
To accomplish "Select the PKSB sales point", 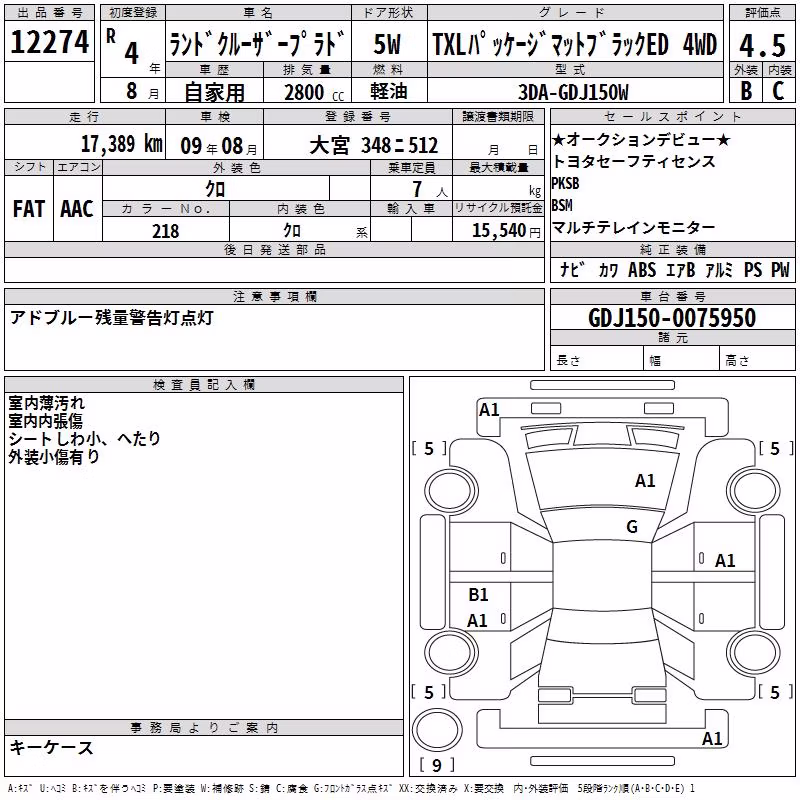I will (x=565, y=183).
